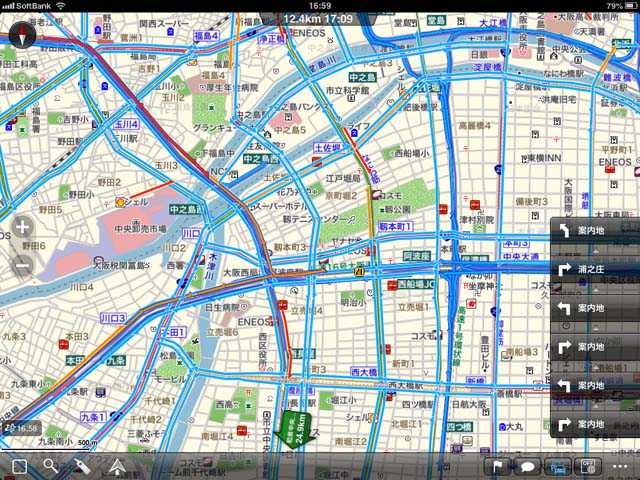Viewport: 640px width, 480px height.
Task: Tap the 本田1 intersection label
Action: click(173, 332)
